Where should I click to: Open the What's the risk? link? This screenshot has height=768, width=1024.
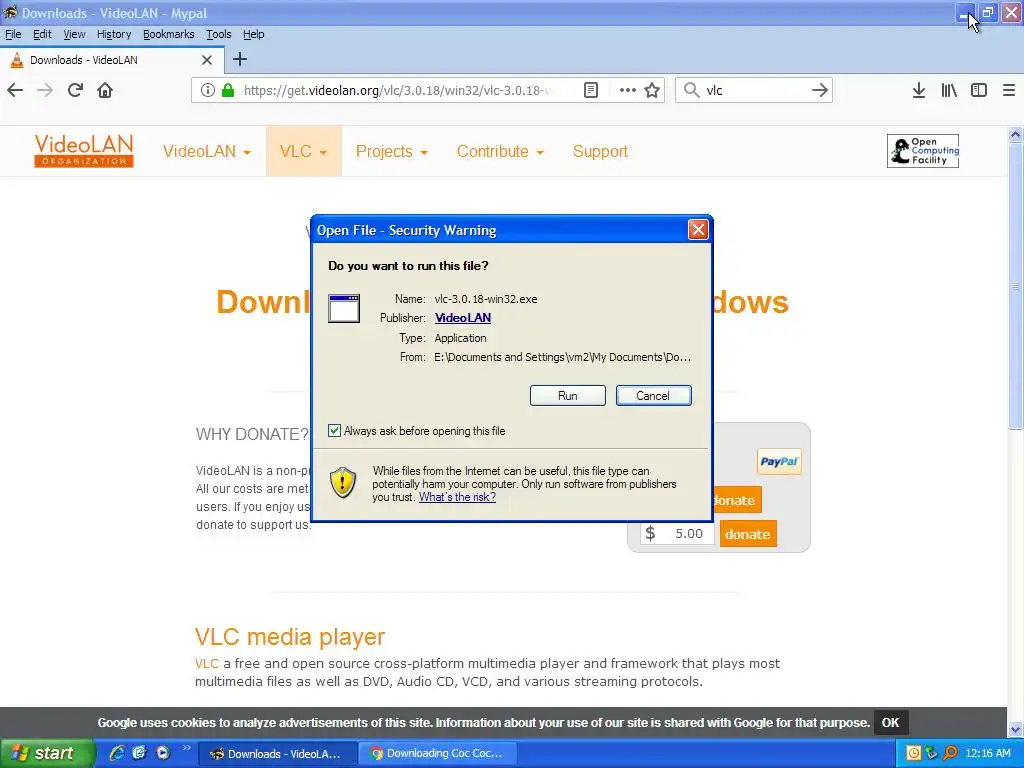(457, 497)
